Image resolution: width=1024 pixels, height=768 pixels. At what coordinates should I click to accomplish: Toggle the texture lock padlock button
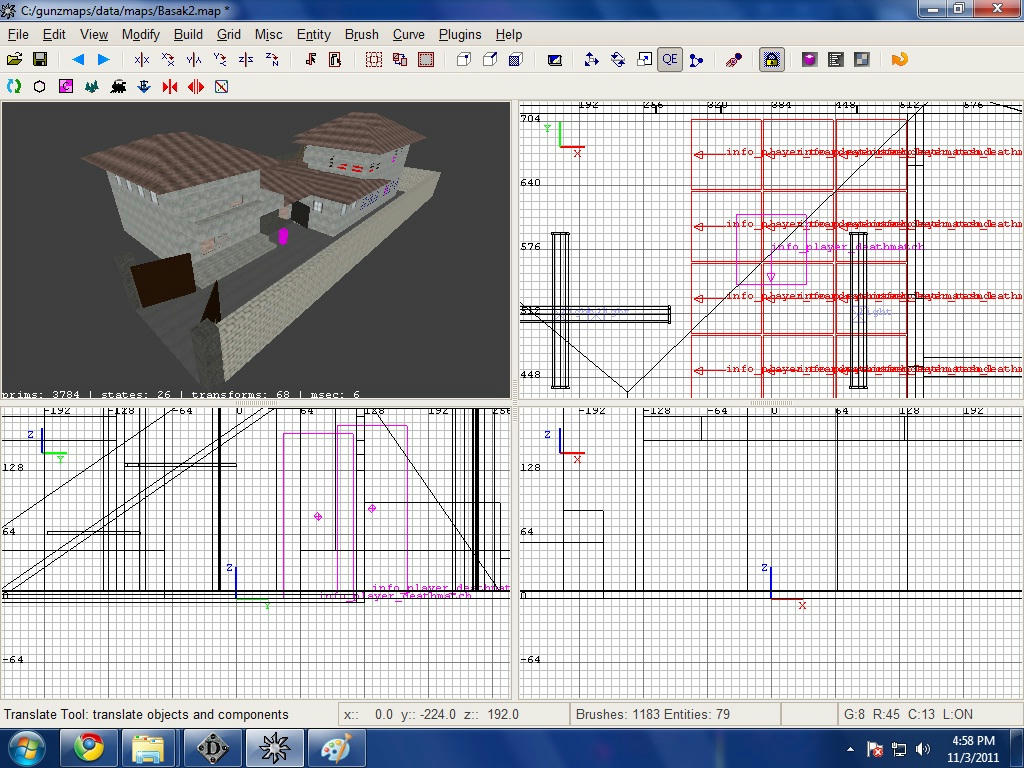tap(771, 60)
